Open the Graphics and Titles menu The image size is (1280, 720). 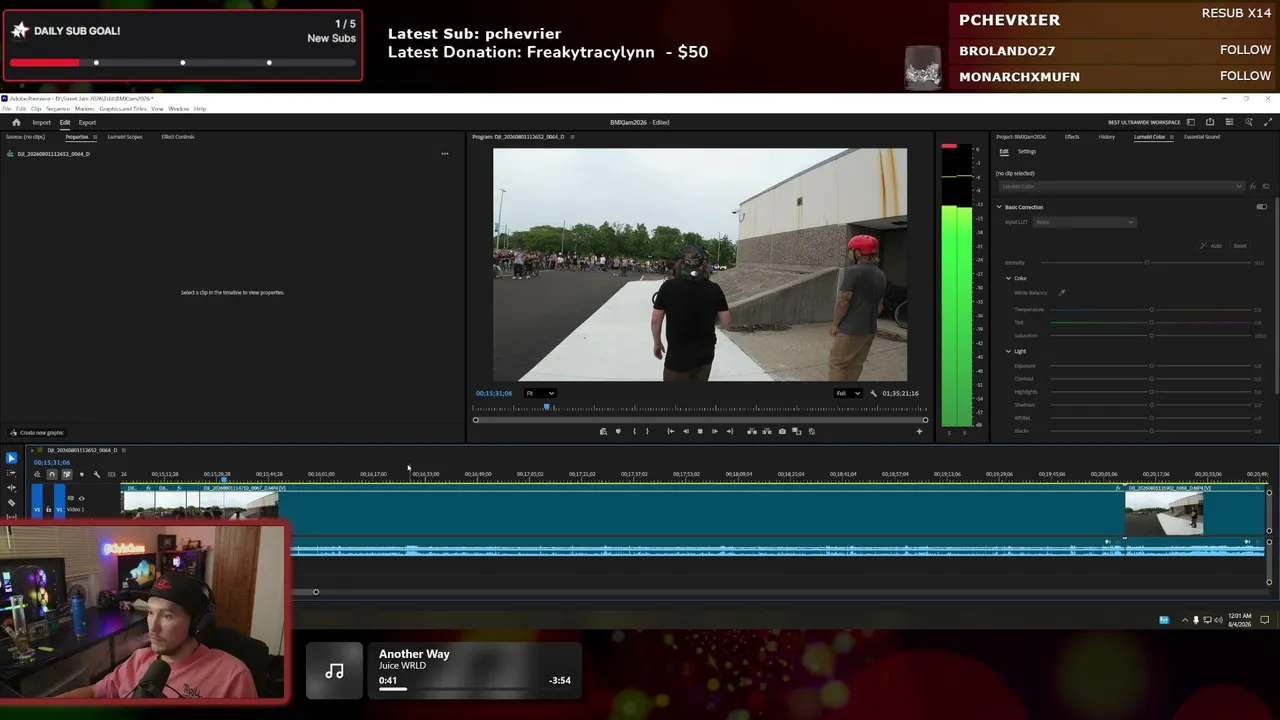pyautogui.click(x=123, y=109)
